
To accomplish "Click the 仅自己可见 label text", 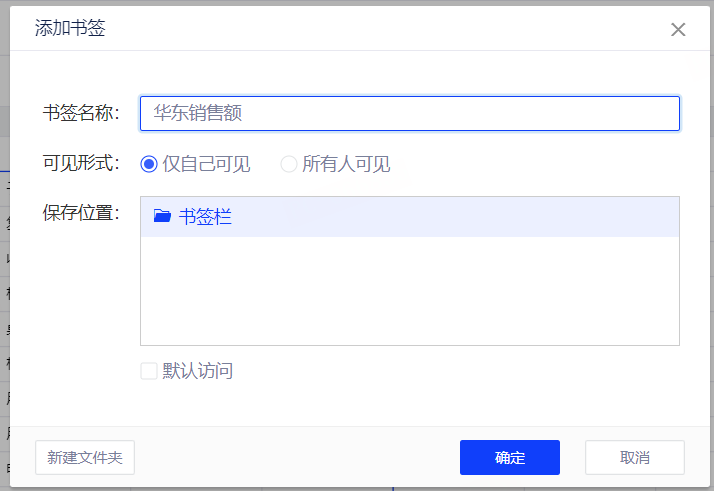I will point(207,164).
